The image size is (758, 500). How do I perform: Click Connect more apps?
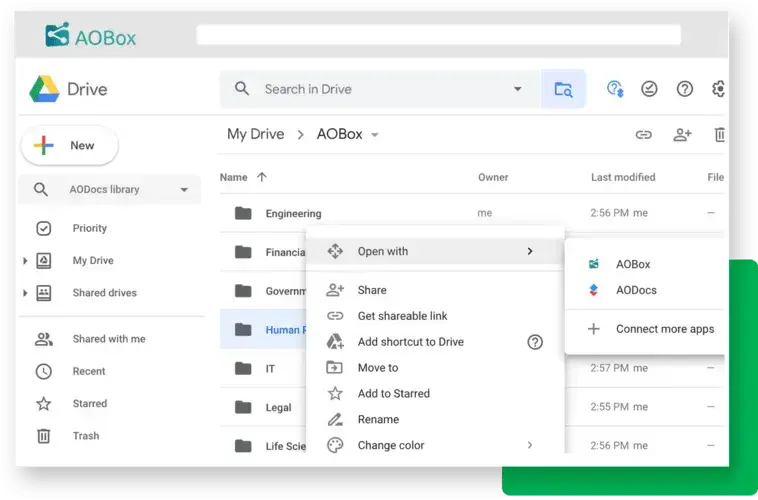(x=664, y=329)
